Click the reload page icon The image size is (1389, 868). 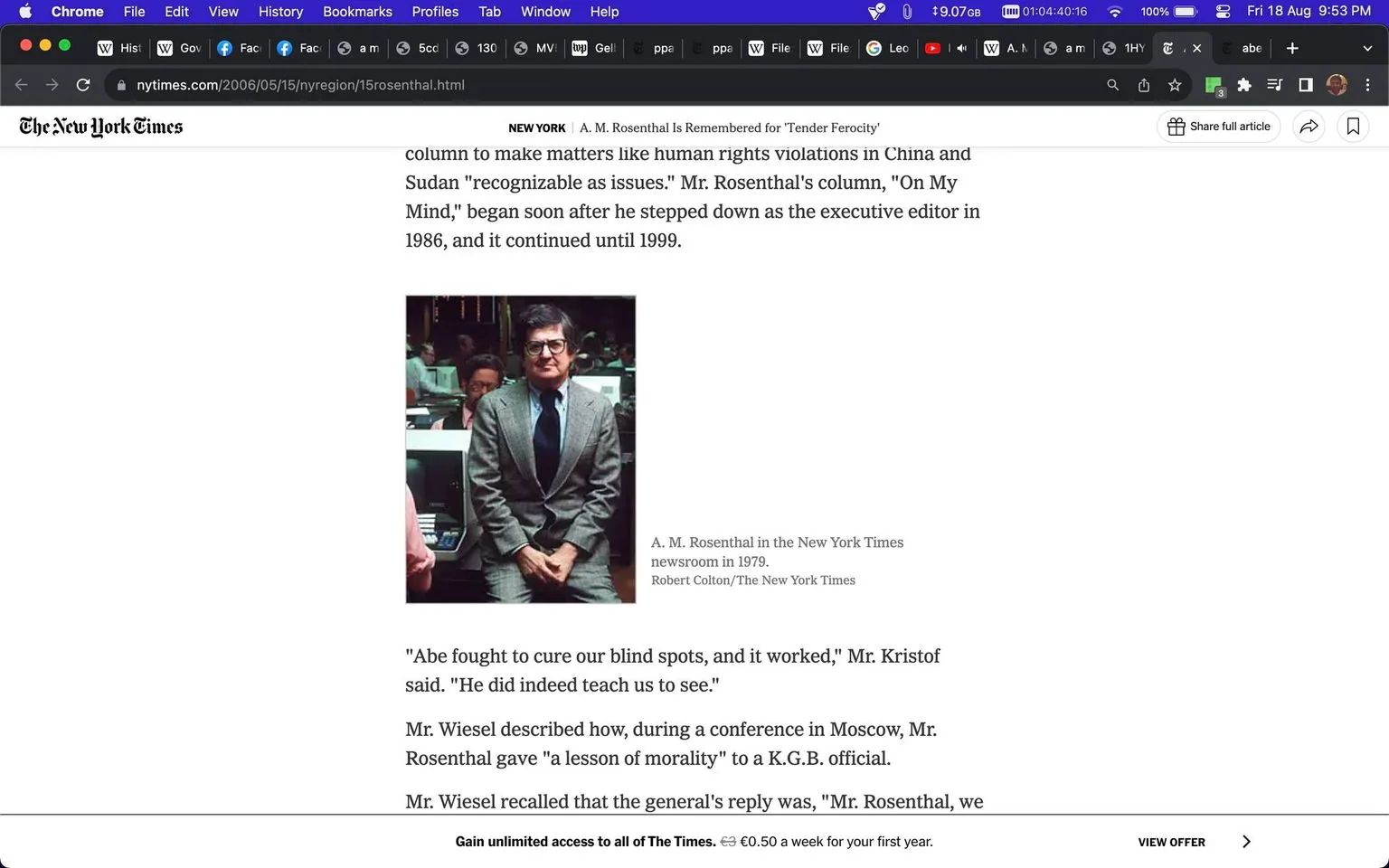(83, 85)
